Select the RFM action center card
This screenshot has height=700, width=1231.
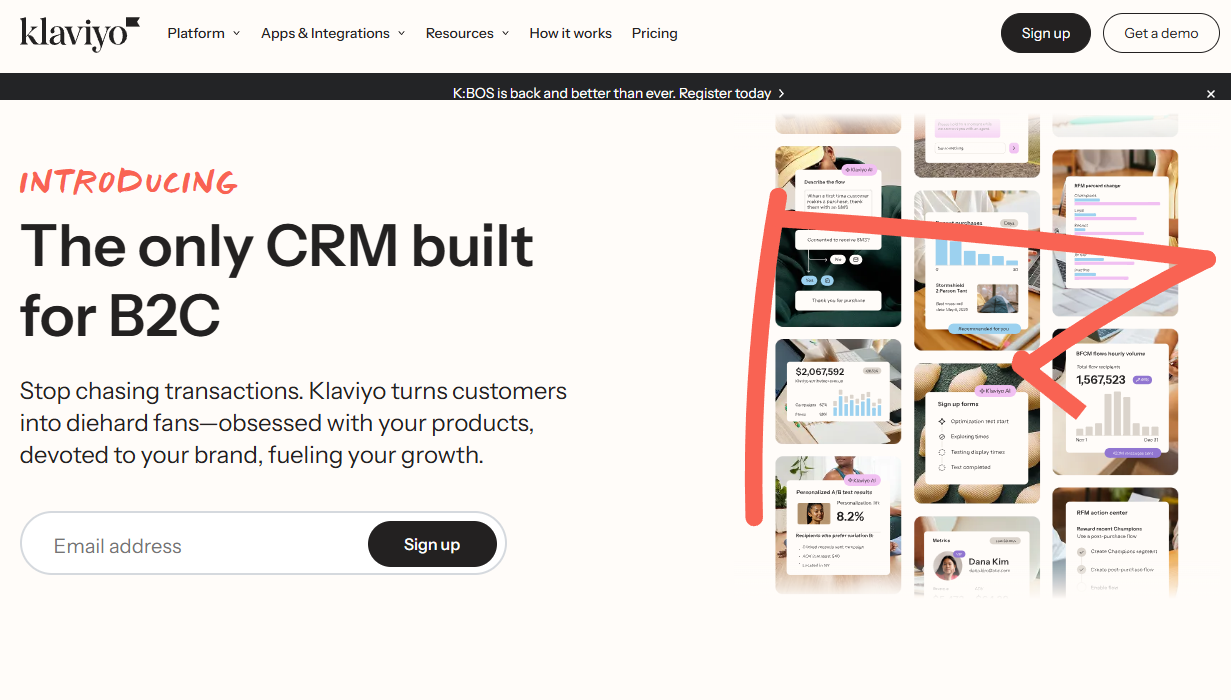pos(1115,542)
